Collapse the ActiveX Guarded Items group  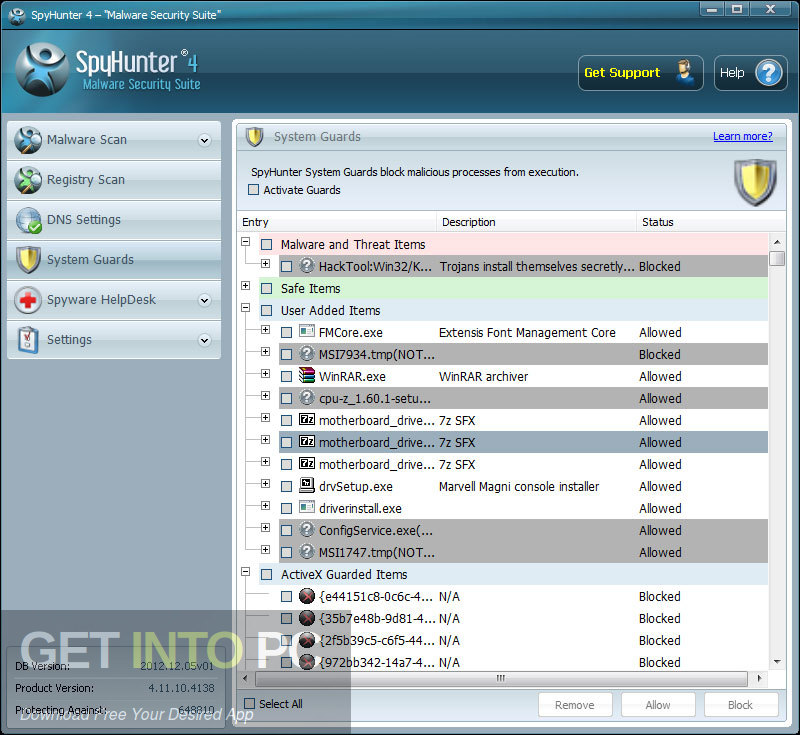coord(245,572)
